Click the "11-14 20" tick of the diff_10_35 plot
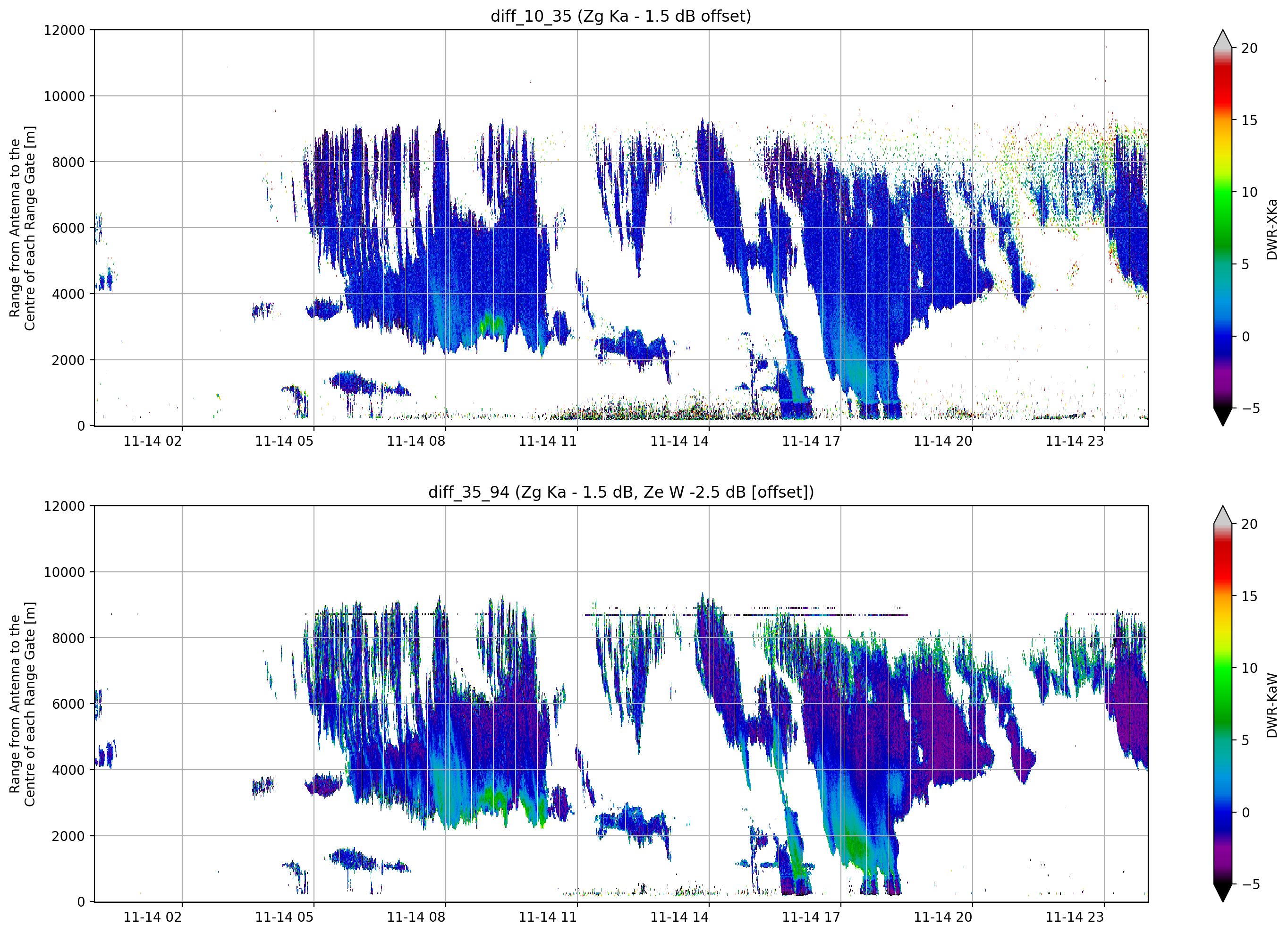Viewport: 1288px width, 934px height. coord(943,442)
